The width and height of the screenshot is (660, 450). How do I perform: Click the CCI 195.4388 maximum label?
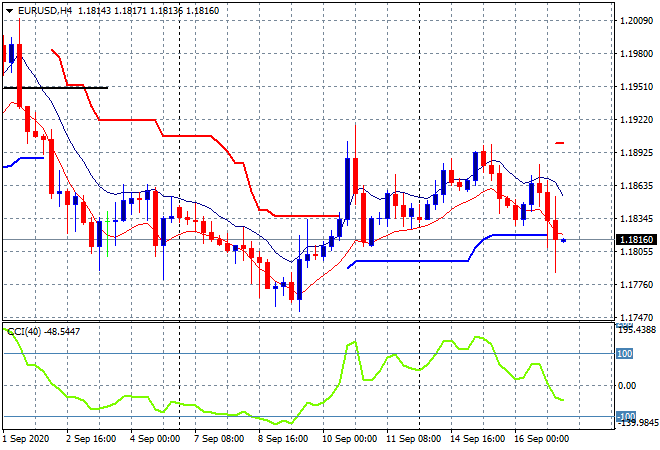tap(638, 330)
